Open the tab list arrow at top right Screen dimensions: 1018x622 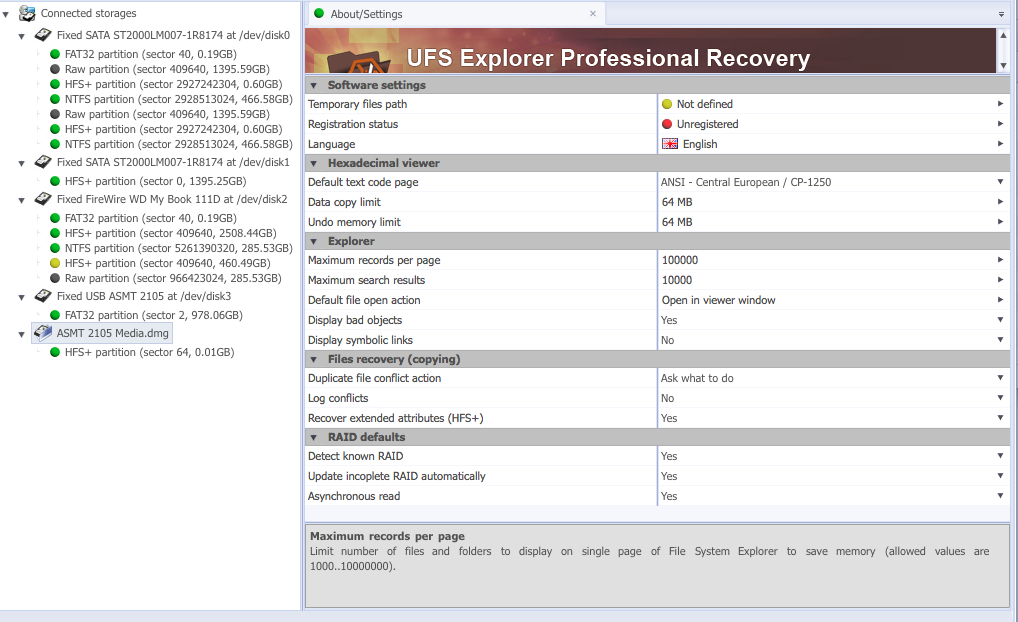tap(1001, 14)
